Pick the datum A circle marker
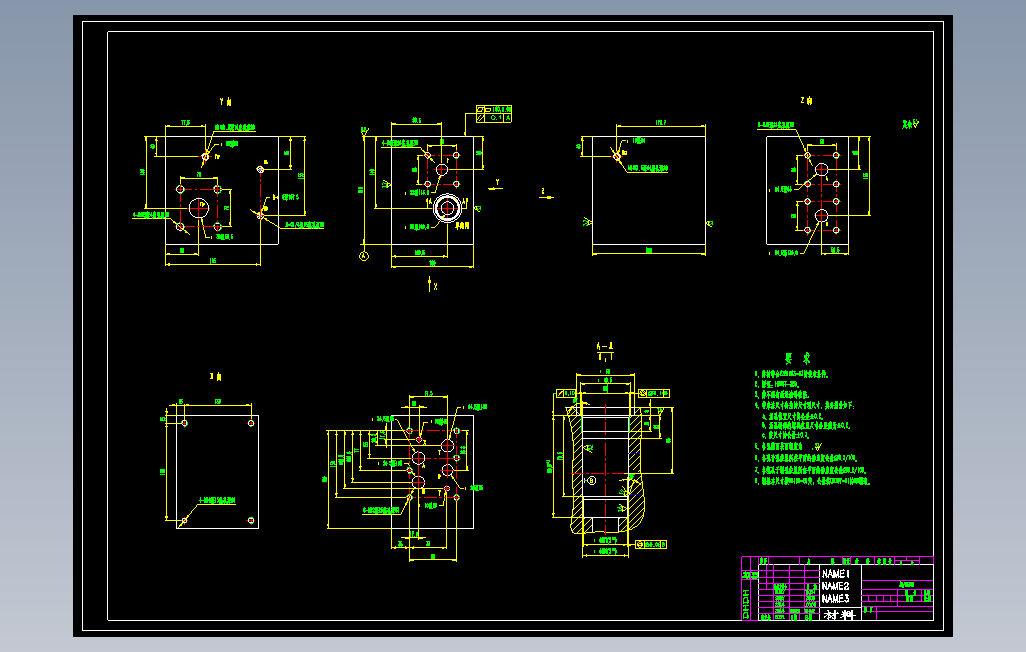The image size is (1026, 652). tap(364, 256)
